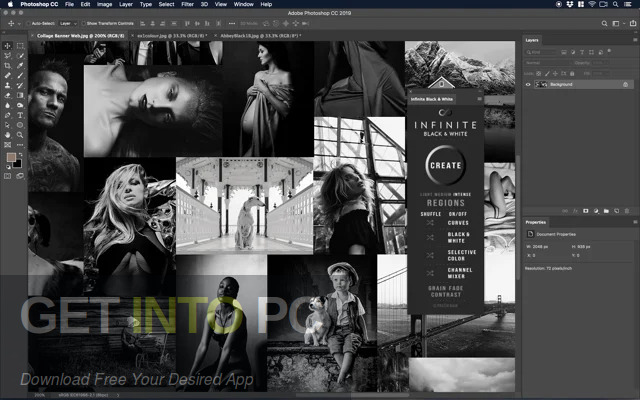
Task: Select the Healing Brush tool
Action: 8,76
